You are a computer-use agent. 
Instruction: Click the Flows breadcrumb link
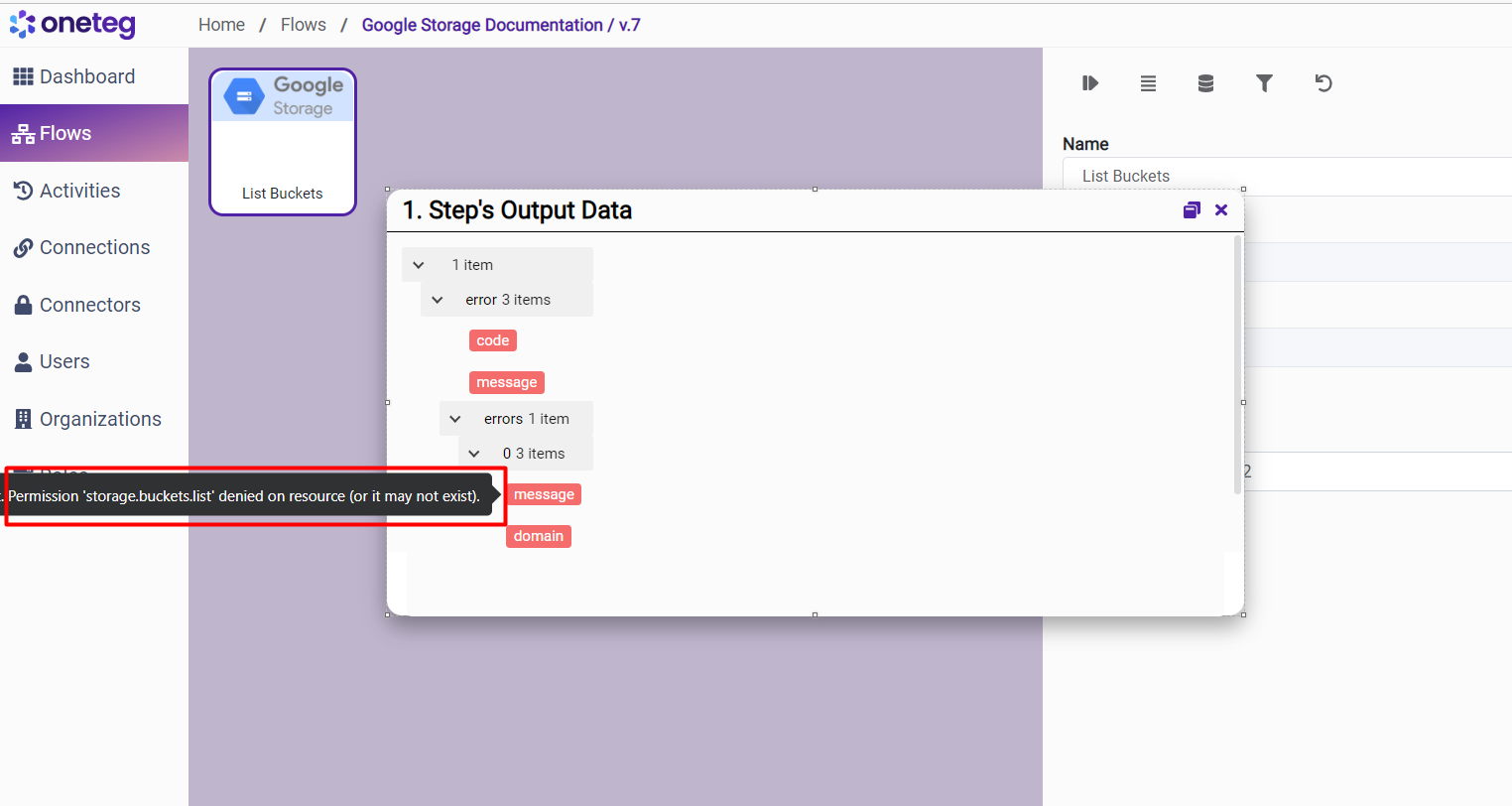coord(303,25)
